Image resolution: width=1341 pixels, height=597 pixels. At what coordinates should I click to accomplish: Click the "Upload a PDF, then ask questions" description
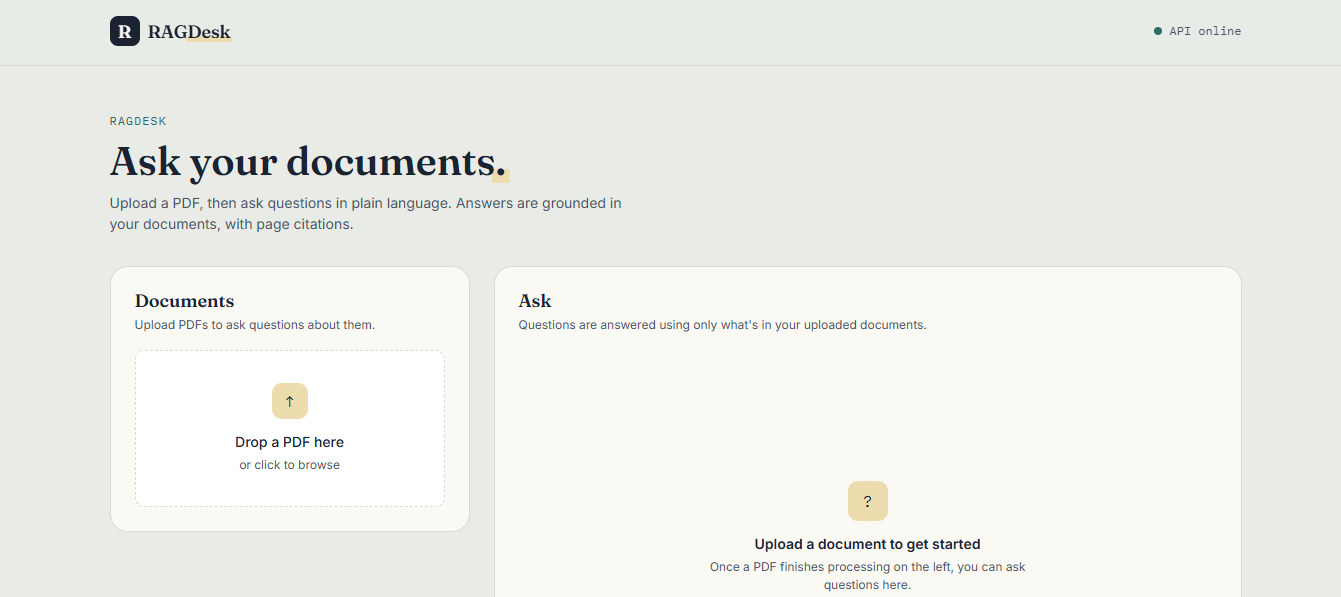click(x=366, y=214)
